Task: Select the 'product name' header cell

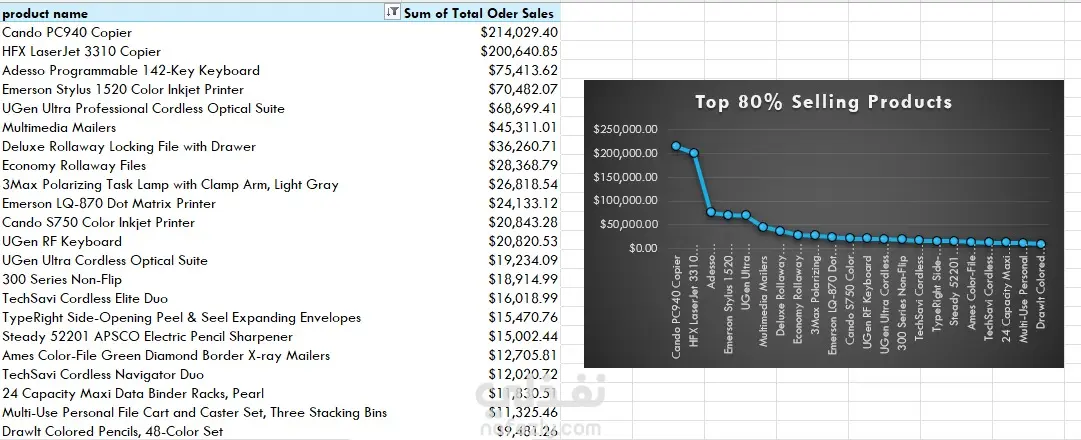Action: tap(45, 13)
